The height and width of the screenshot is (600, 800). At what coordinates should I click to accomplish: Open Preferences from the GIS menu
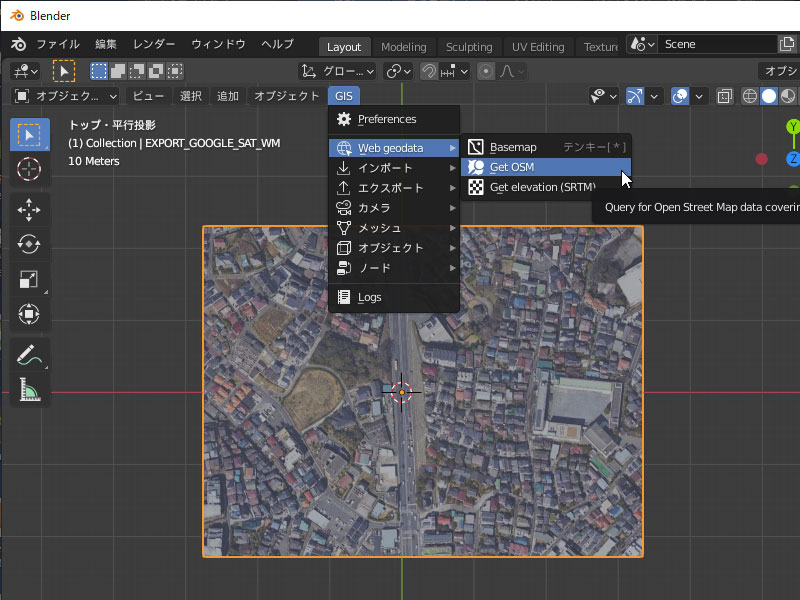[x=386, y=119]
